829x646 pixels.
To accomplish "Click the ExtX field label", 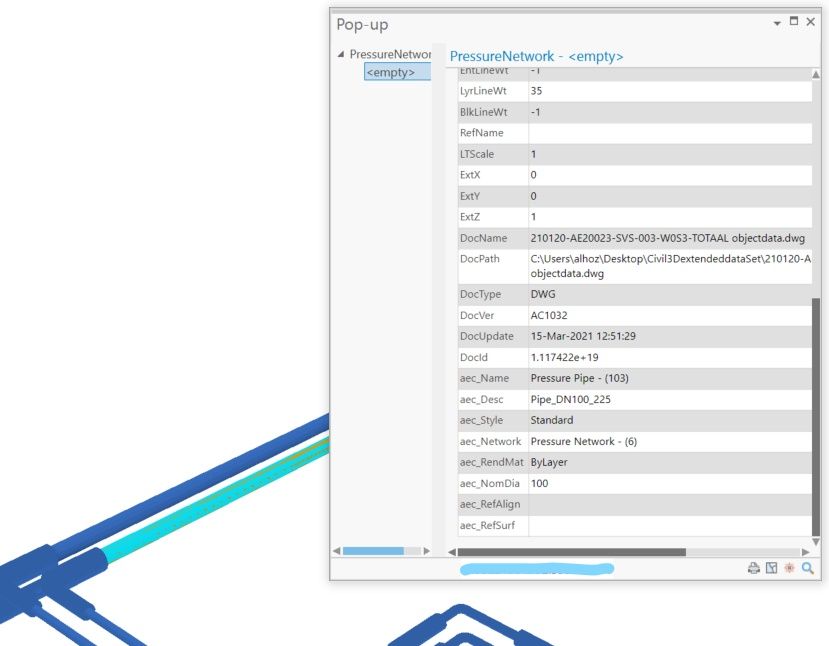I will pos(470,175).
